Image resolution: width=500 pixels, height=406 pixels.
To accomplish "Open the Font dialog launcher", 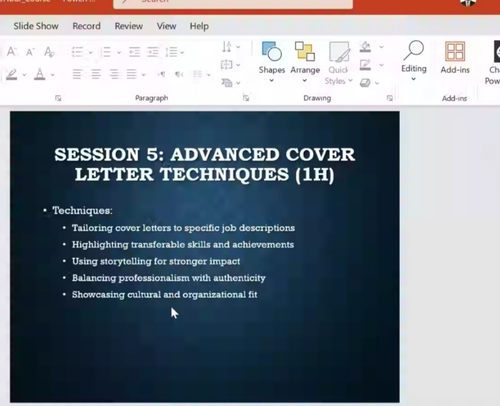I will pos(58,98).
